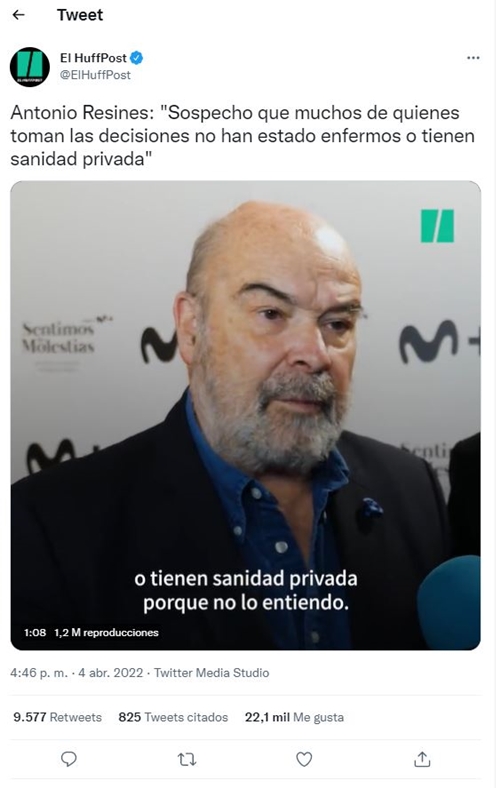This screenshot has width=500, height=788.
Task: Click the blue verified badge
Action: pos(137,58)
